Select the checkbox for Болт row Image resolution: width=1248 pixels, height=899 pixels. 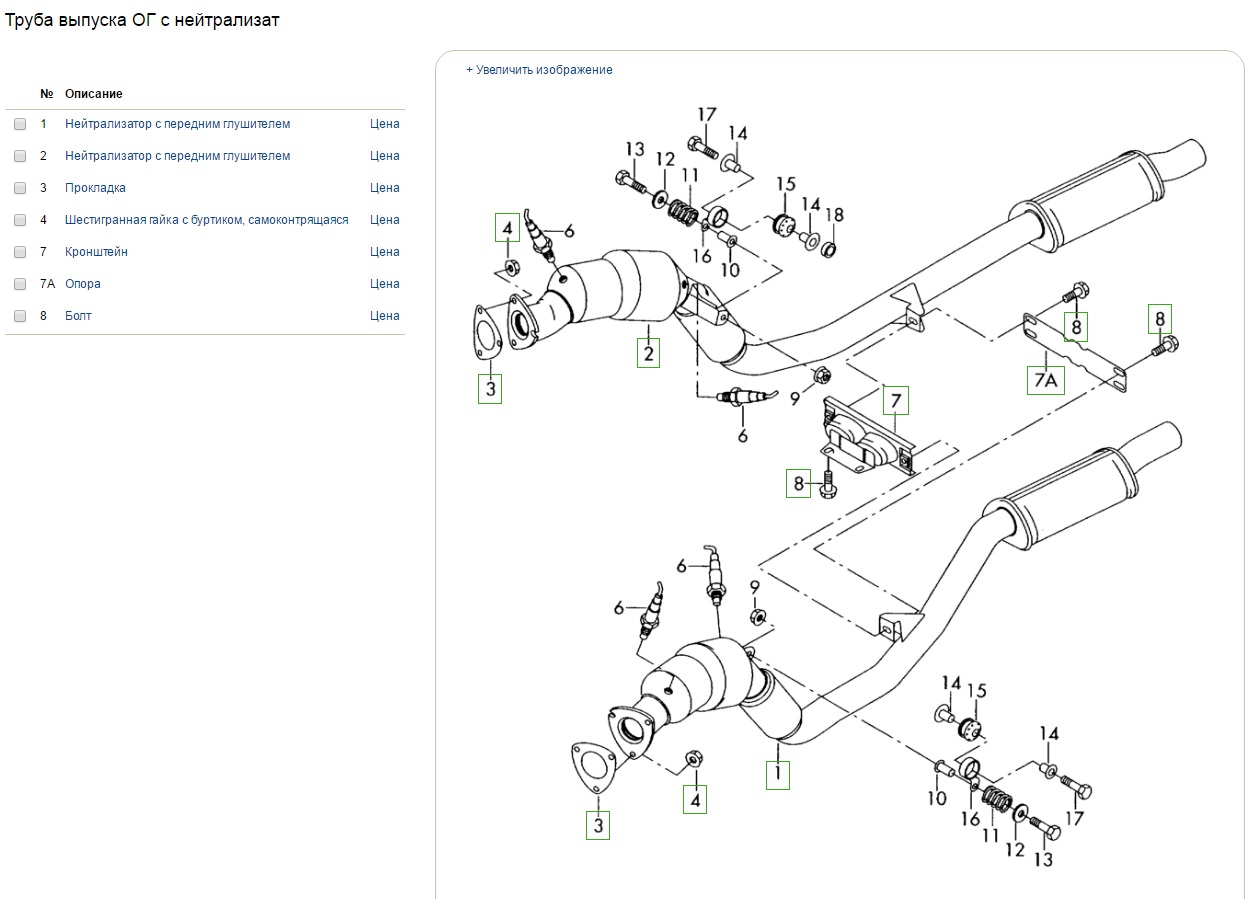20,316
